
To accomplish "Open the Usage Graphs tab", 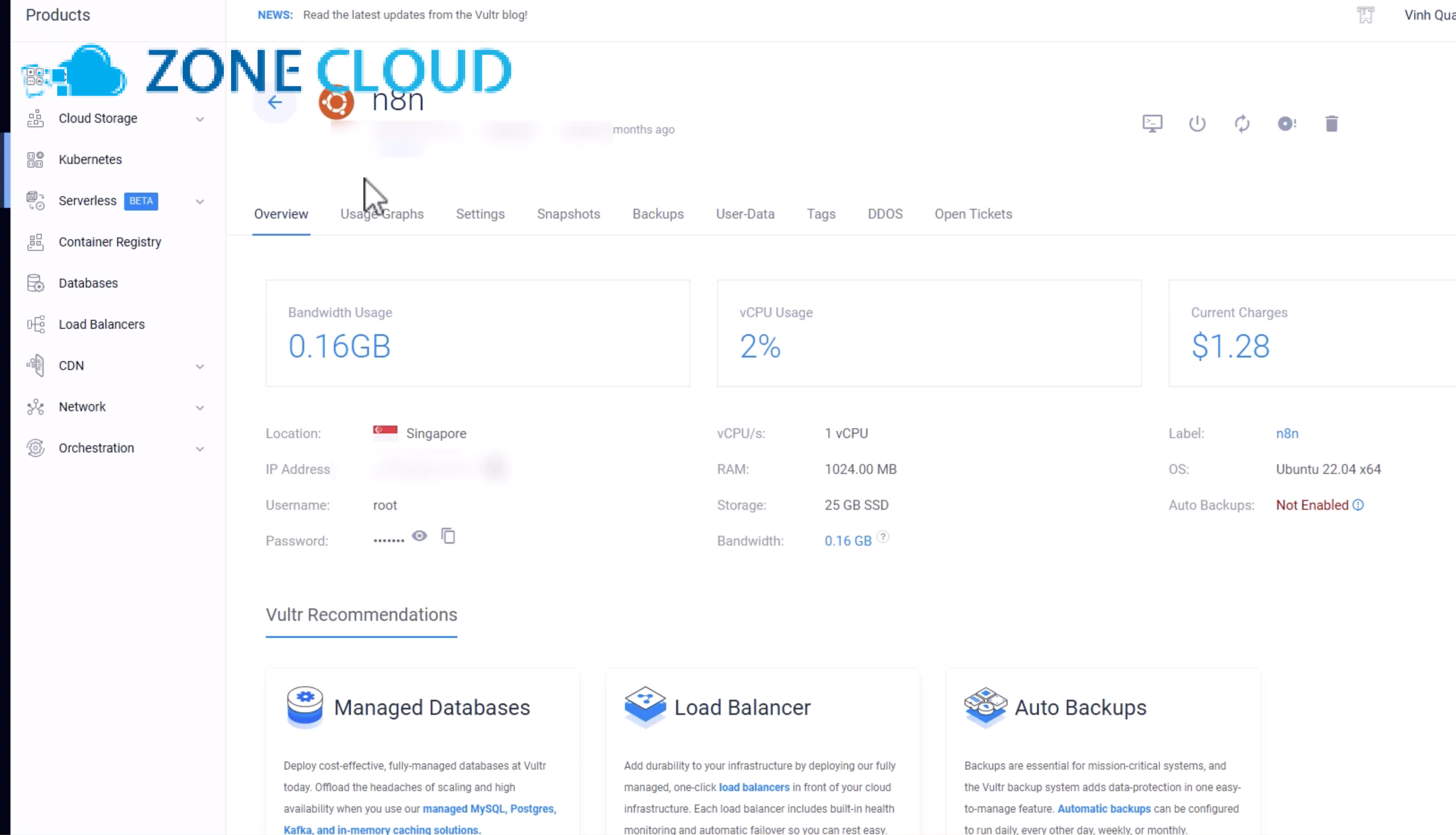I will pos(382,214).
